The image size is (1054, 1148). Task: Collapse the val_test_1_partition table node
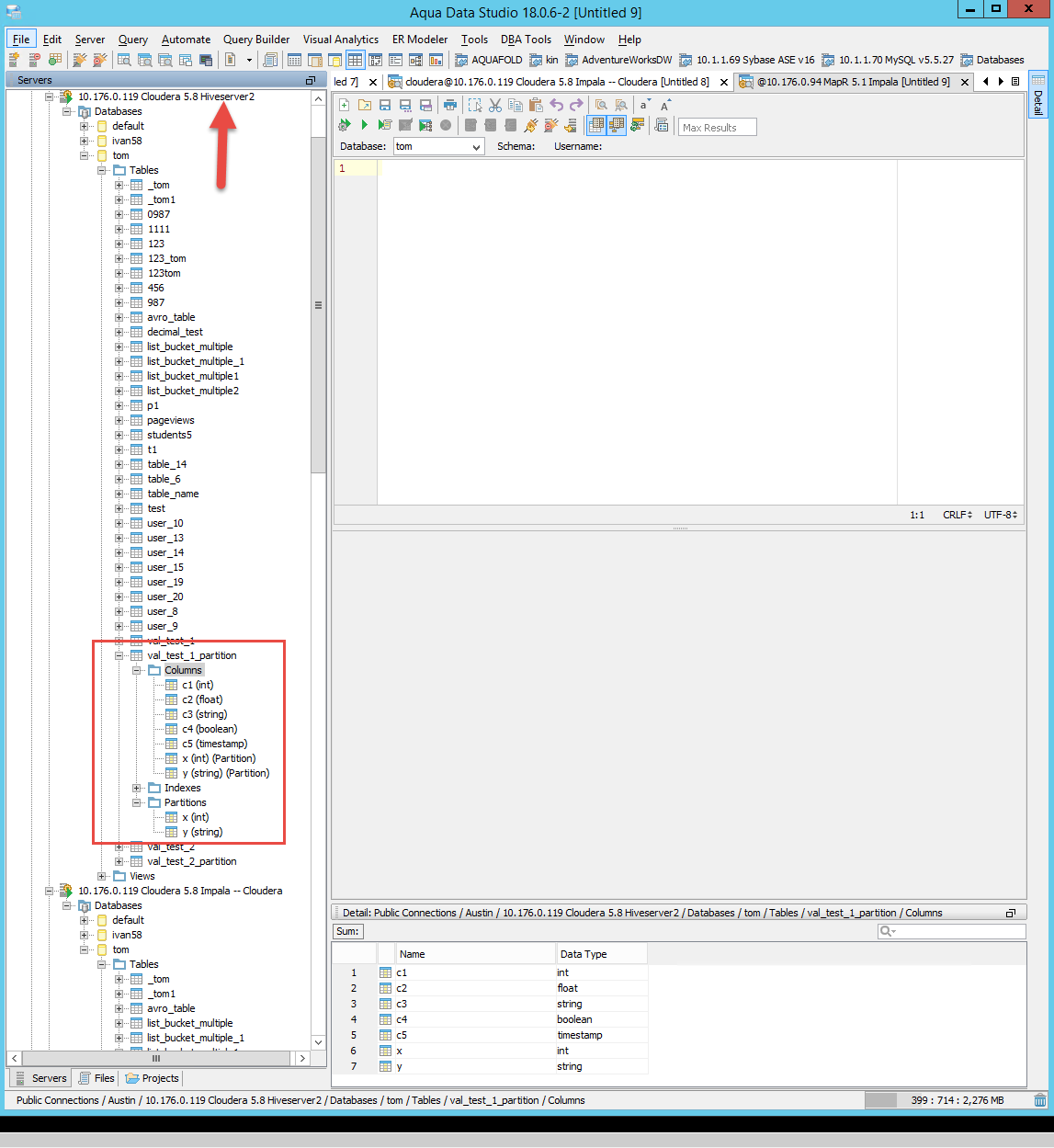(119, 655)
